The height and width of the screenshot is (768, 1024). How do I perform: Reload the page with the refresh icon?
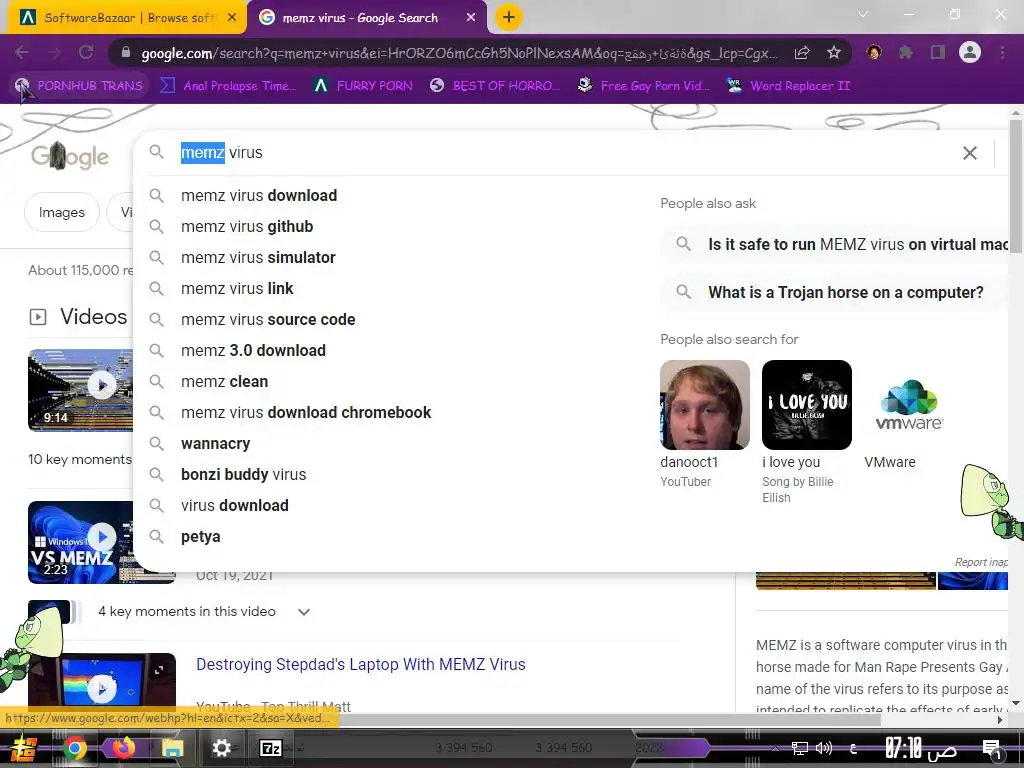[86, 52]
